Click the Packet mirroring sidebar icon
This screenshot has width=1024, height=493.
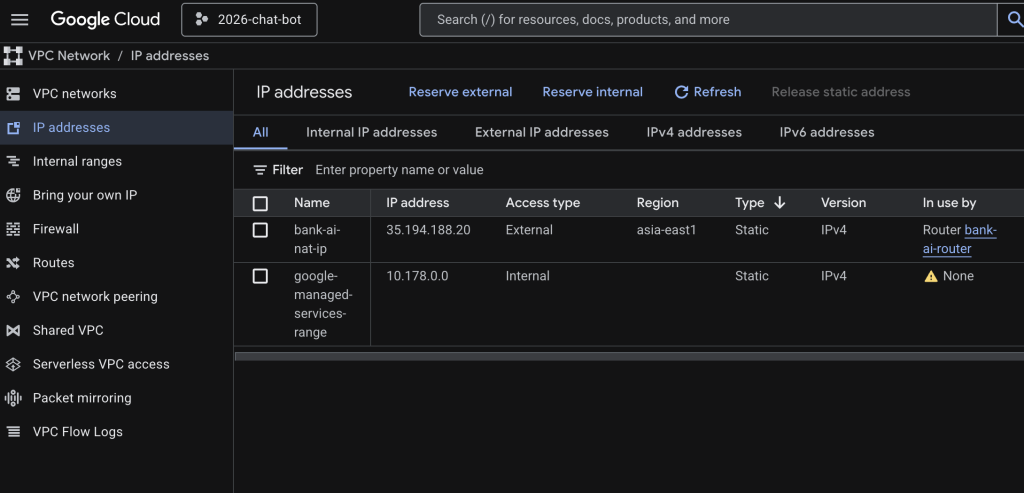click(x=13, y=398)
